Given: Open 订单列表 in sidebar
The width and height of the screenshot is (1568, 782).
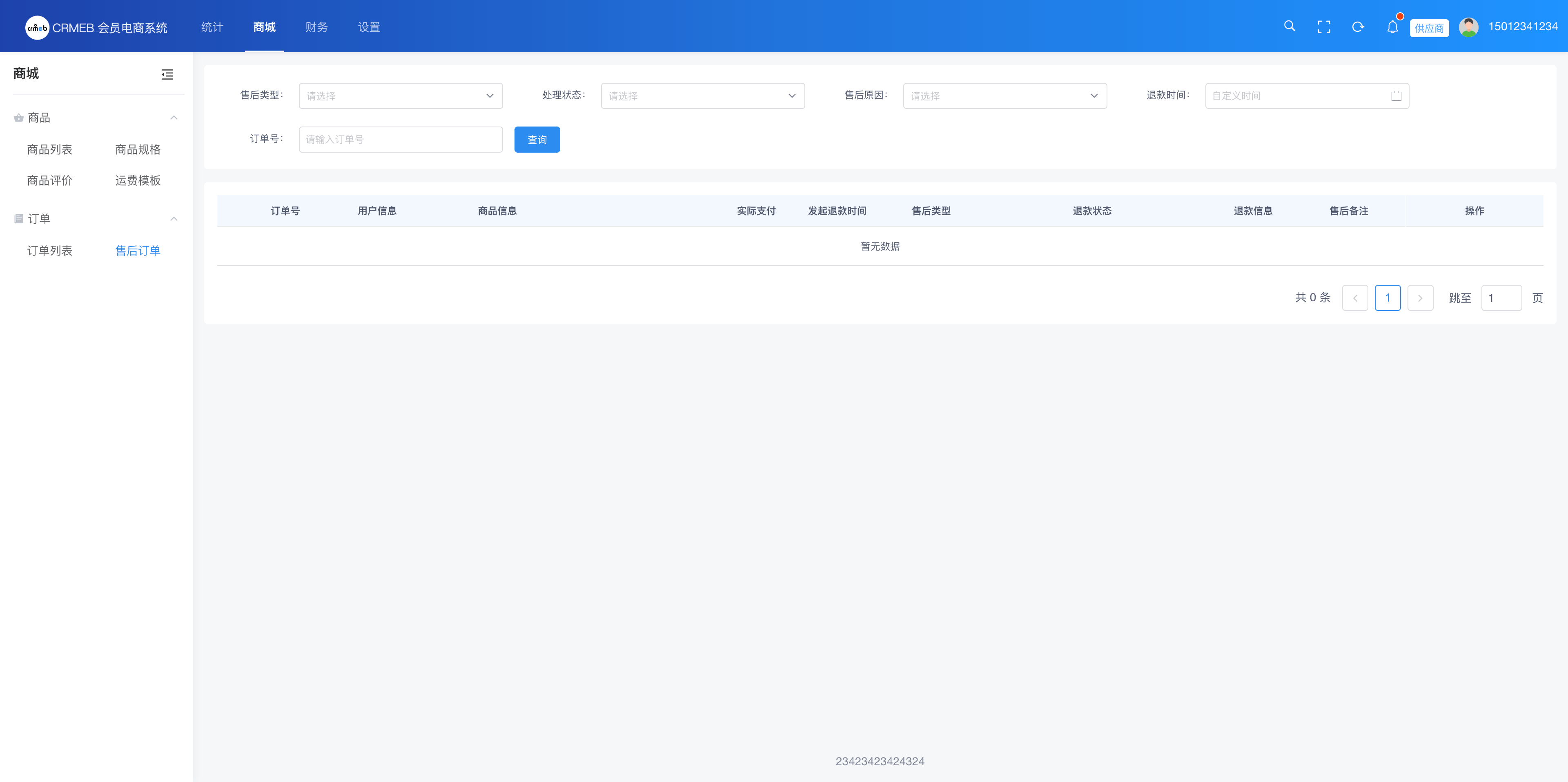Looking at the screenshot, I should pyautogui.click(x=50, y=251).
